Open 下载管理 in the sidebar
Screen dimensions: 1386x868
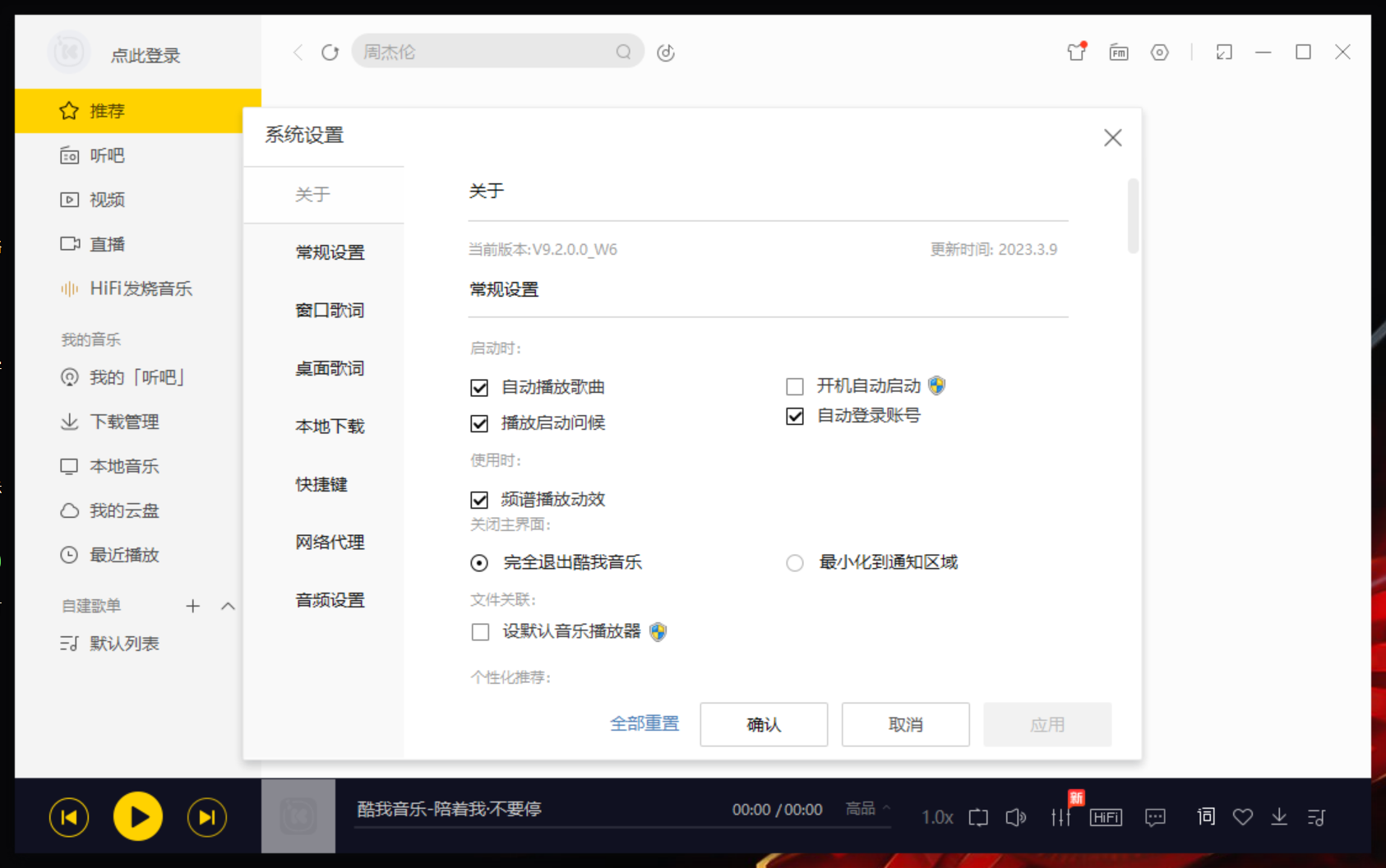pos(138,422)
